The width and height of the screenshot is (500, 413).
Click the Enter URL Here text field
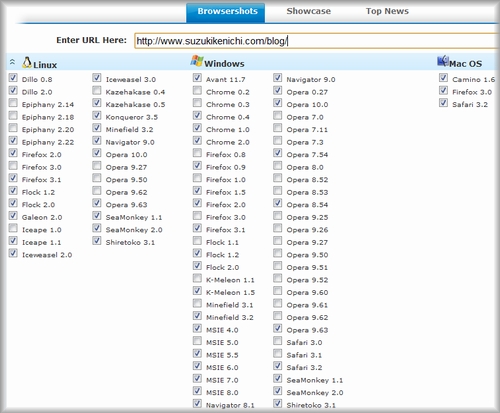point(317,41)
